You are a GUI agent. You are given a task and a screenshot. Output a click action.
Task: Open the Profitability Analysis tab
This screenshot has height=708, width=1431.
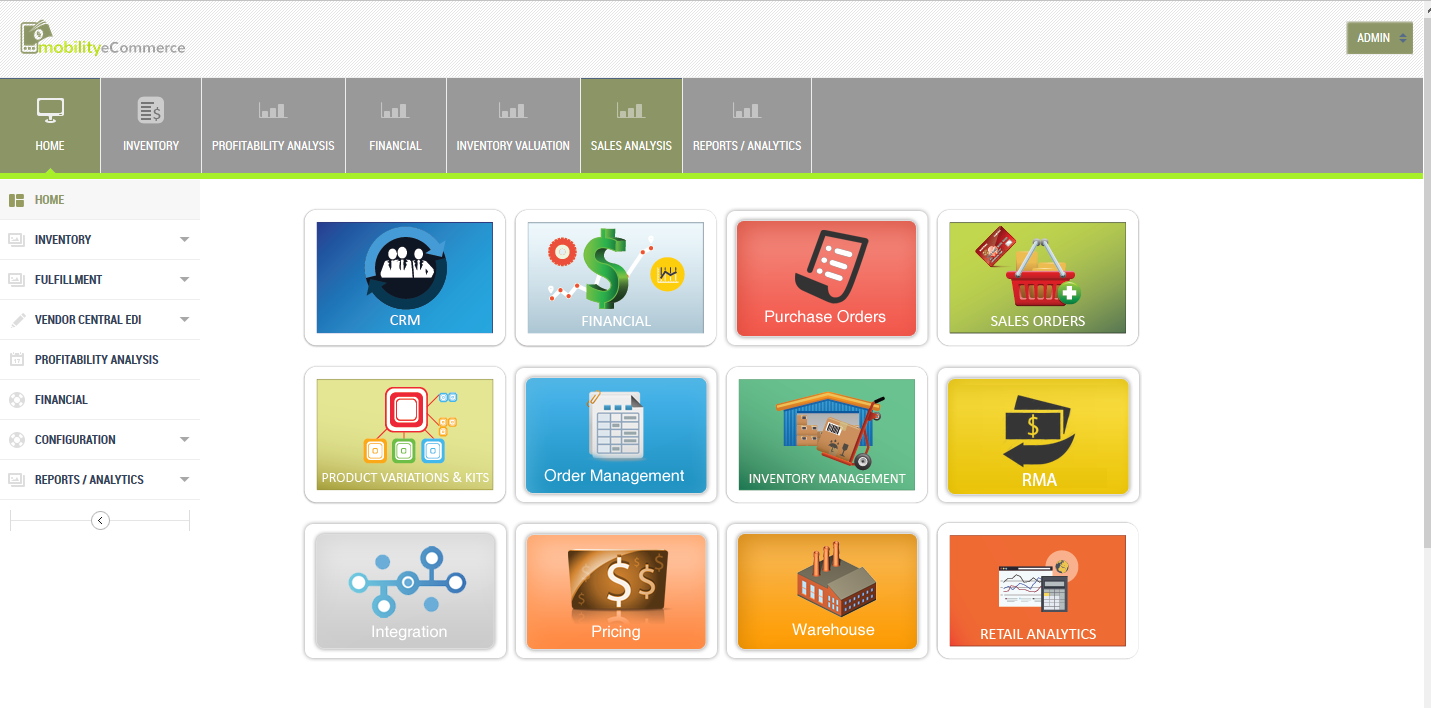click(273, 125)
